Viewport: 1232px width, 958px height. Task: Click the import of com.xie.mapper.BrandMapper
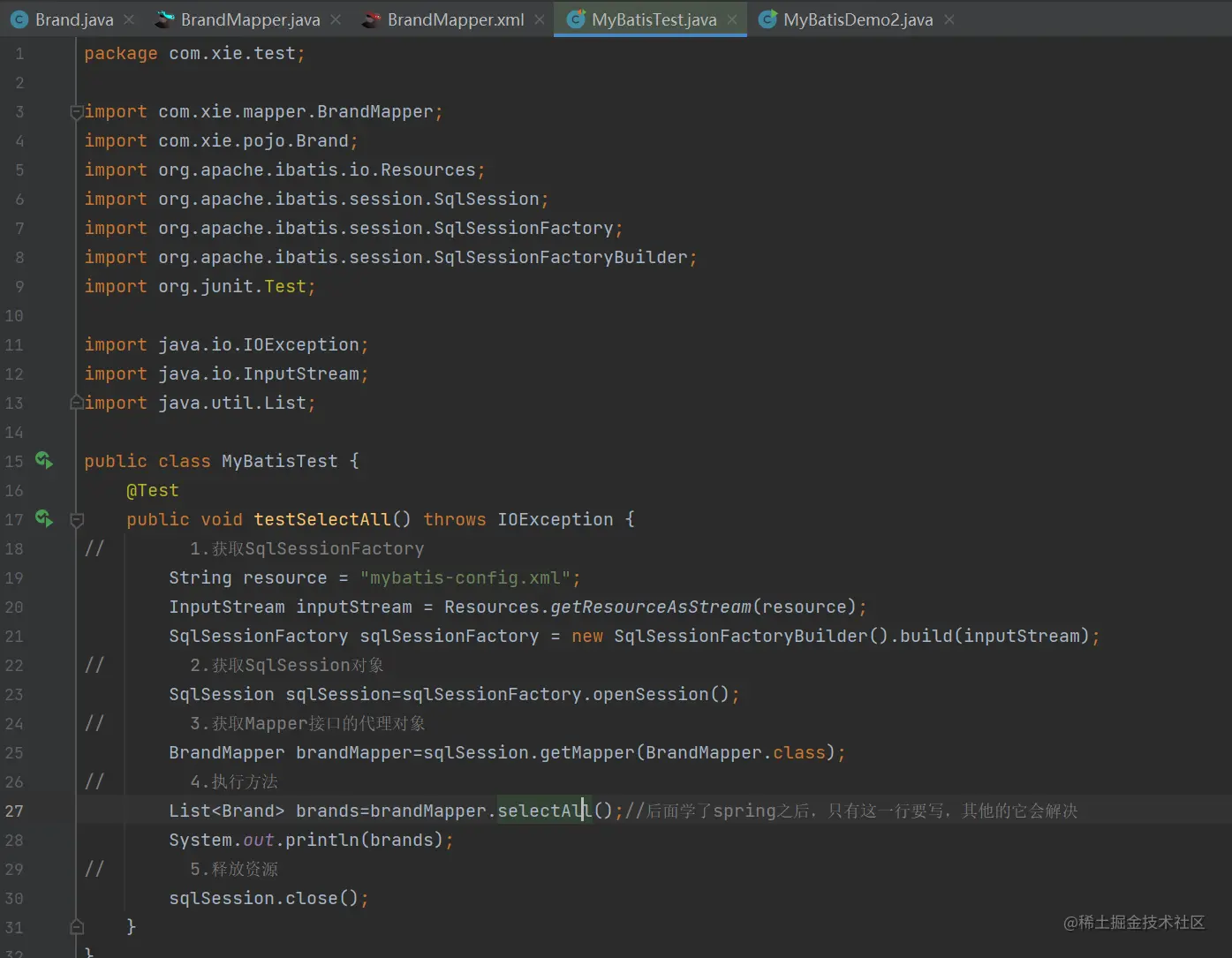263,112
